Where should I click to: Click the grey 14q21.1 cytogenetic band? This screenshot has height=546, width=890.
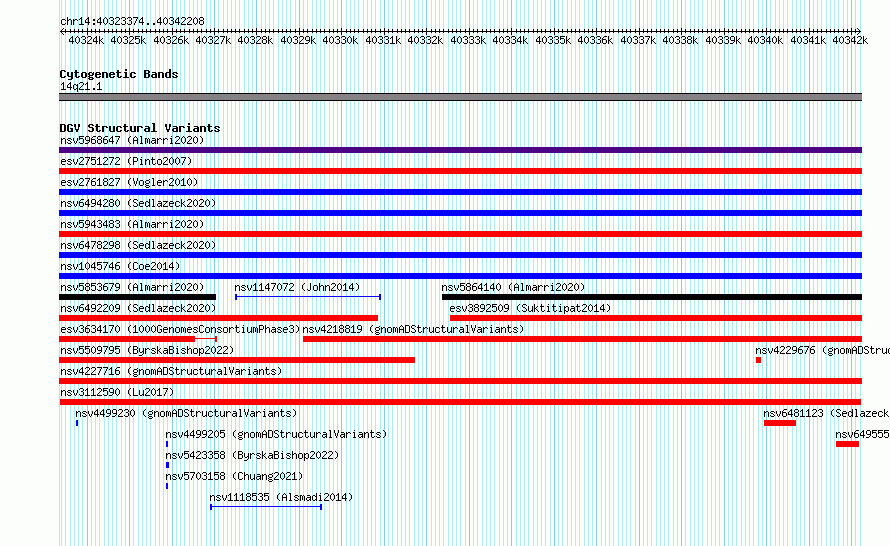pos(460,97)
